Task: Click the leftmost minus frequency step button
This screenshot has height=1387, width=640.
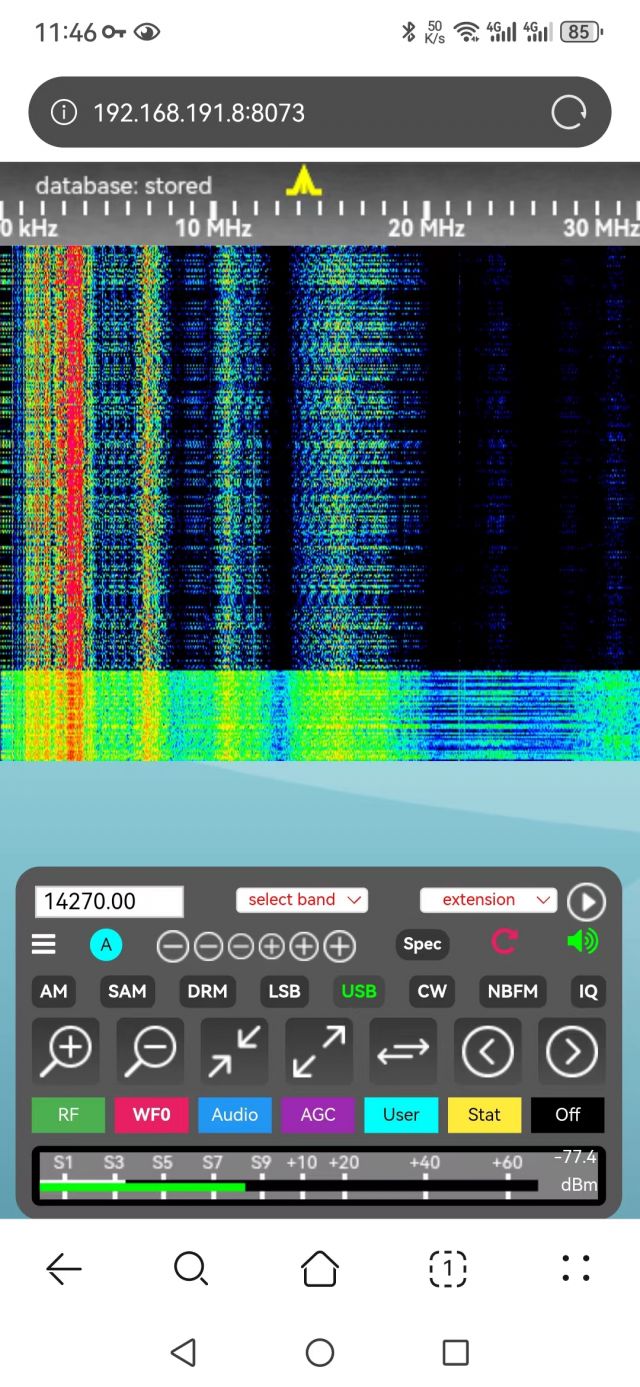Action: pos(173,946)
